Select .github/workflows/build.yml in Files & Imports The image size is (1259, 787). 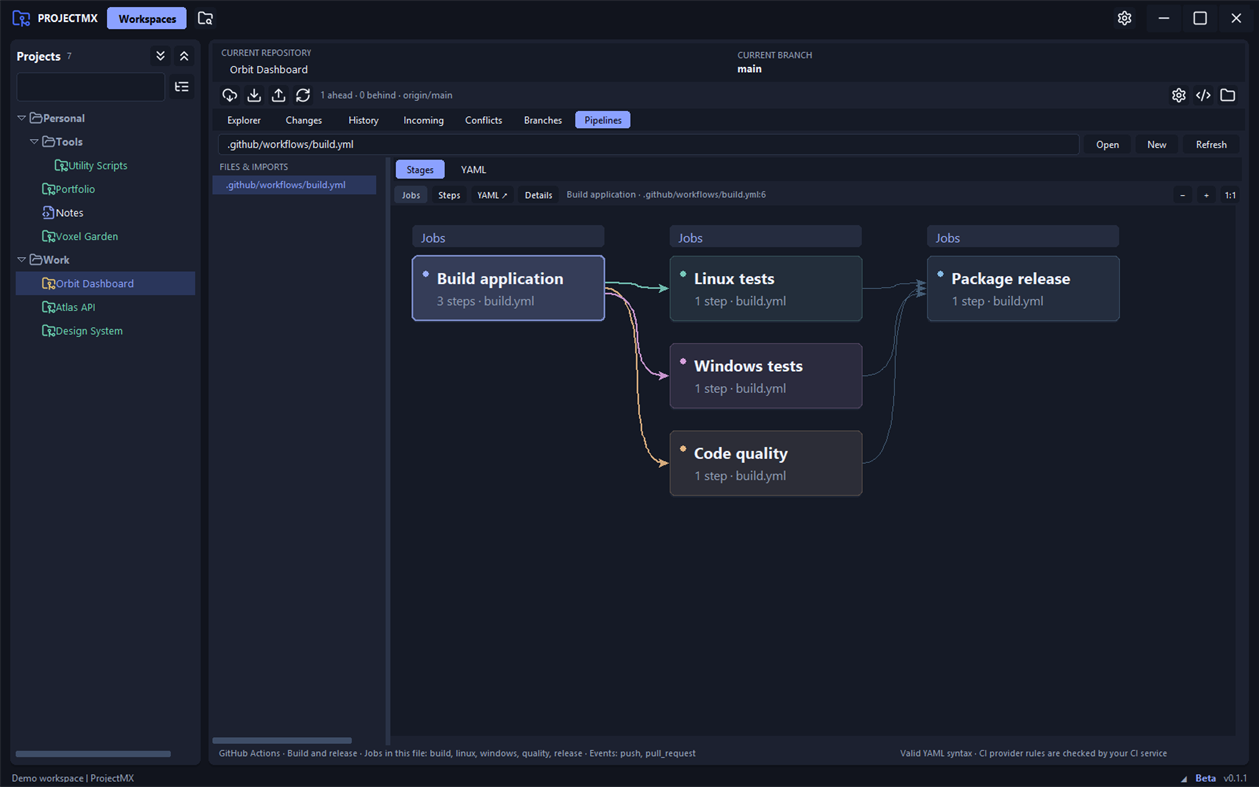pyautogui.click(x=294, y=185)
